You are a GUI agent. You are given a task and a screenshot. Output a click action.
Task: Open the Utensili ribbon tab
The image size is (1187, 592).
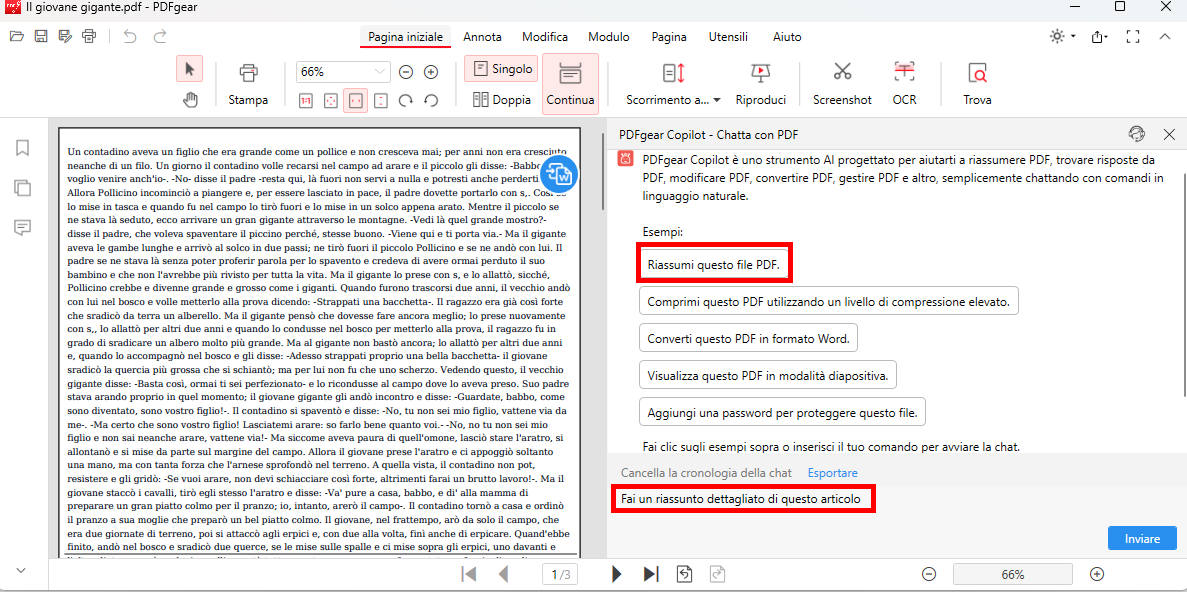coord(728,36)
